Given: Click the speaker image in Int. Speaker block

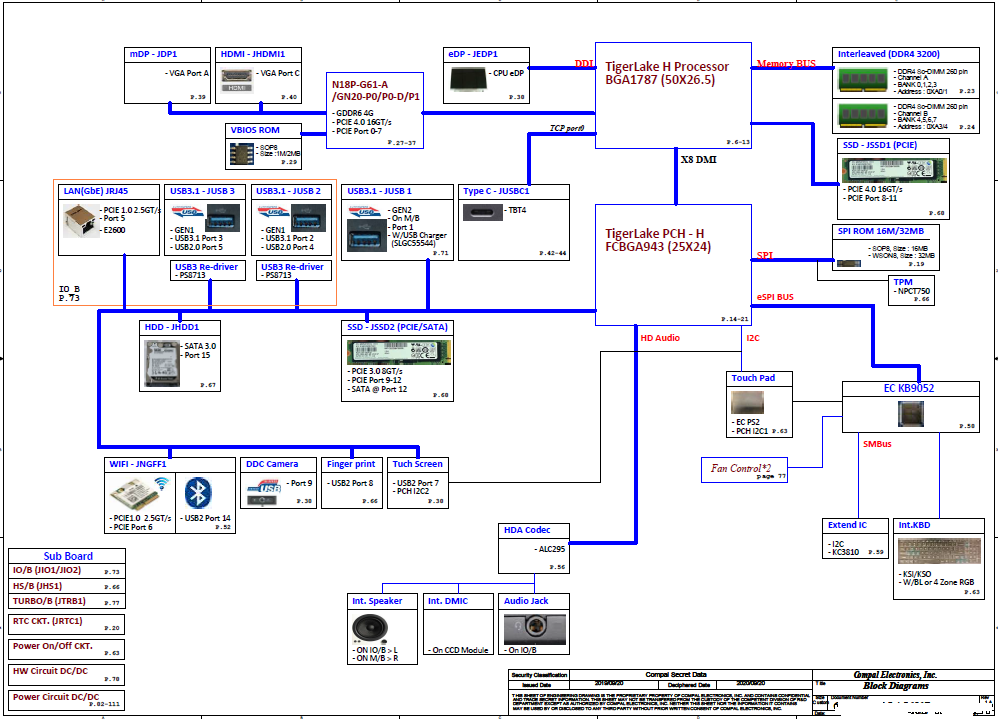Looking at the screenshot, I should 370,628.
